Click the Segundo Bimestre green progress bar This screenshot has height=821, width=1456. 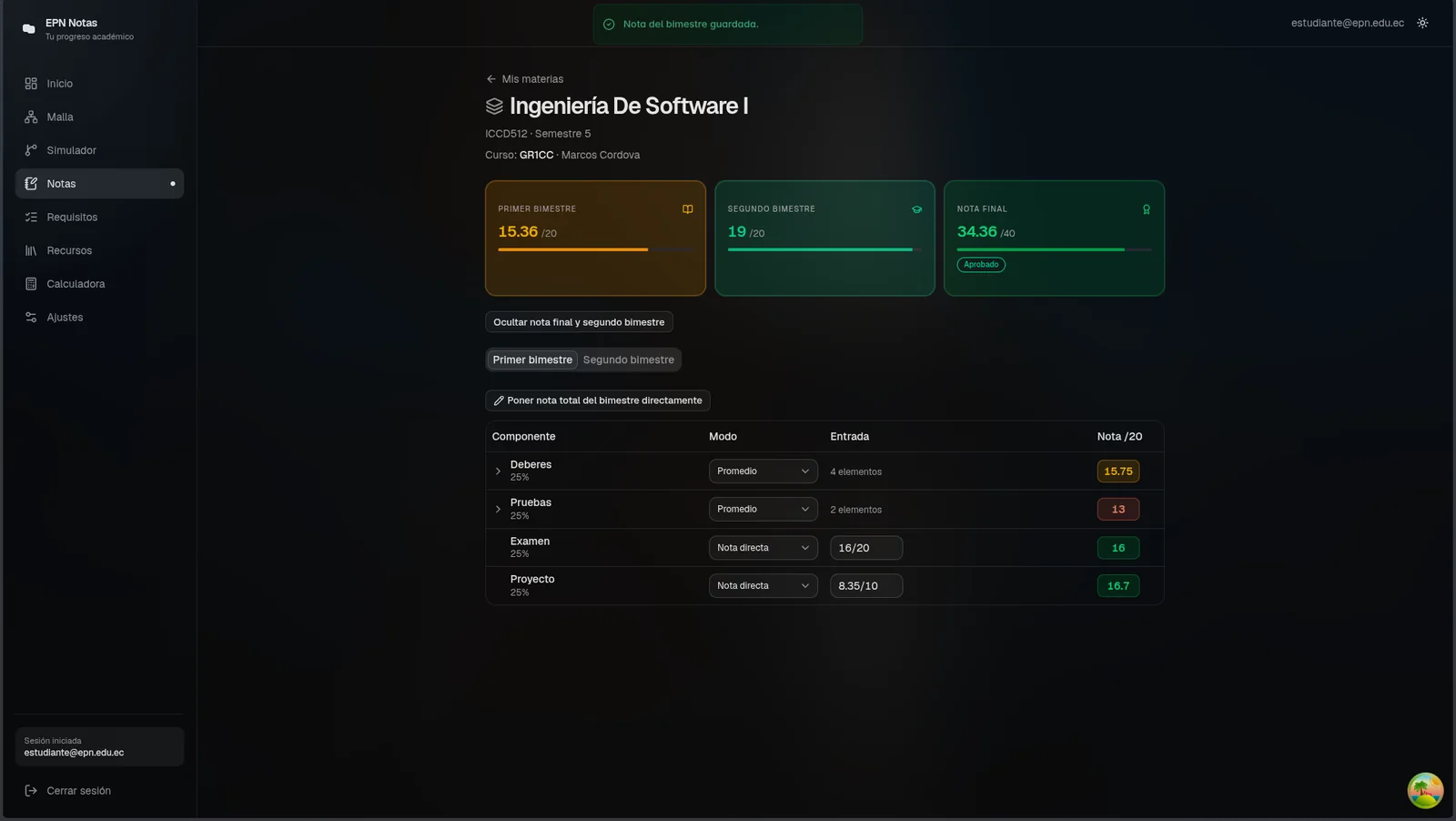pyautogui.click(x=824, y=249)
